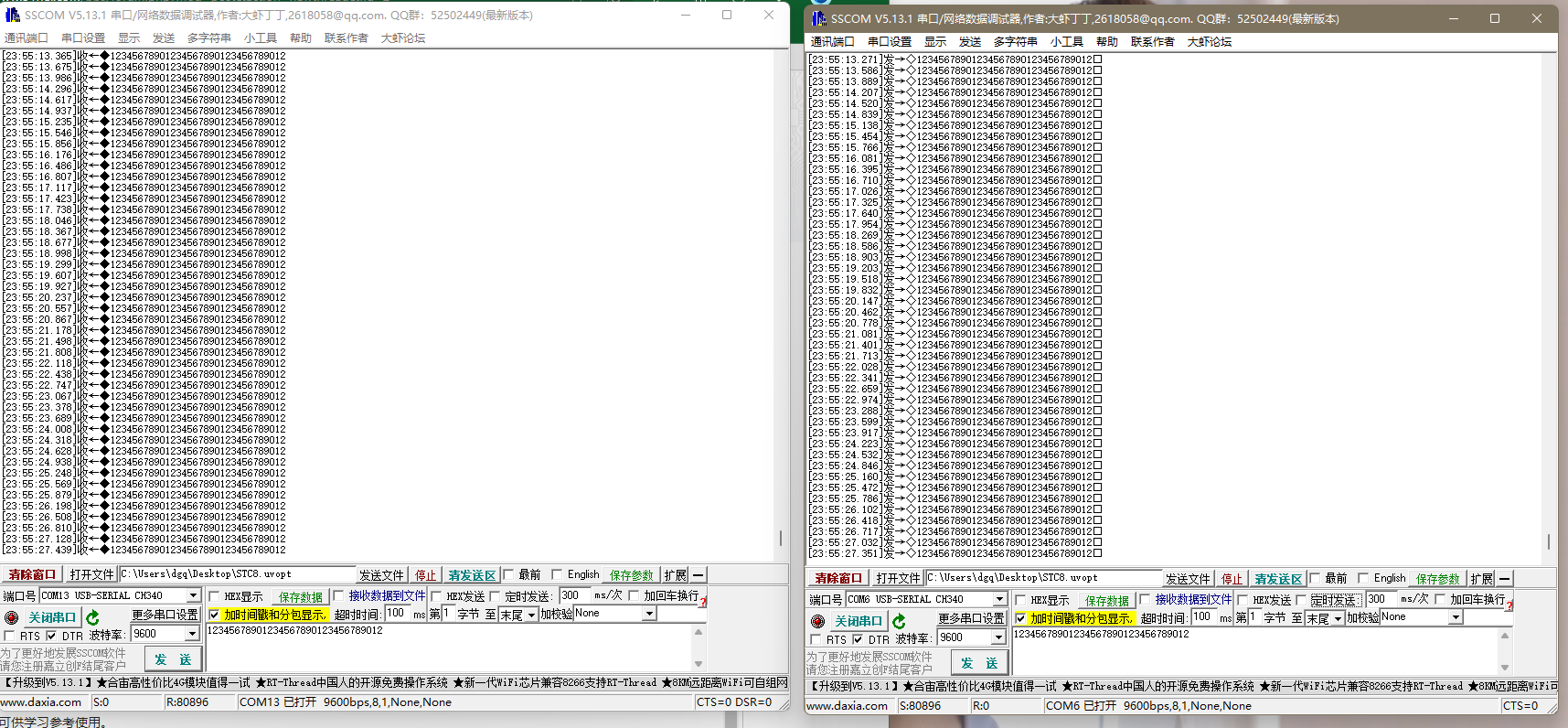Click the minus collapse button beside 扩展 in the right window
Screen dimensions: 1568x728
[1505, 579]
